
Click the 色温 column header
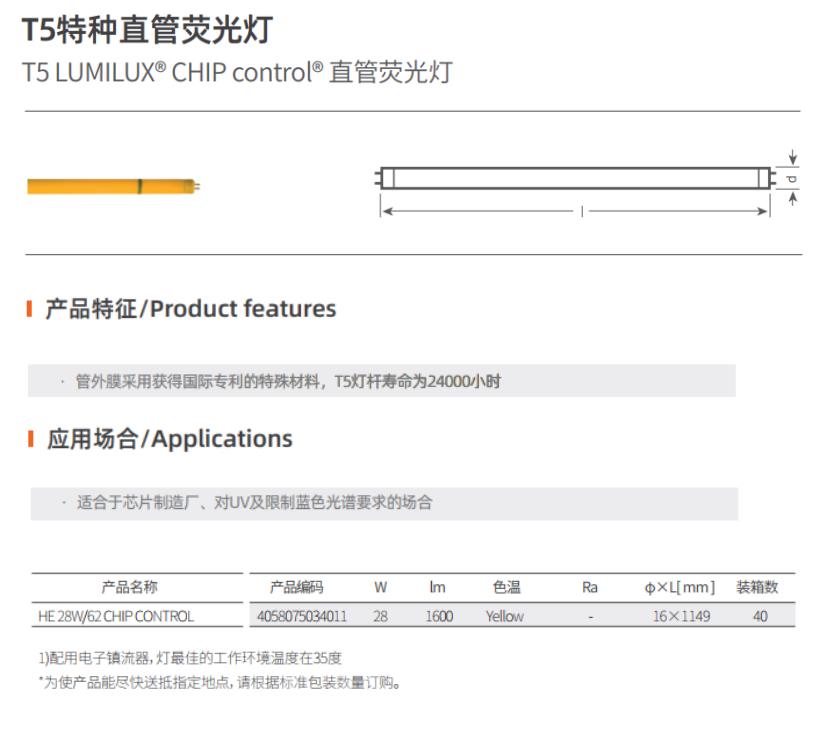506,587
